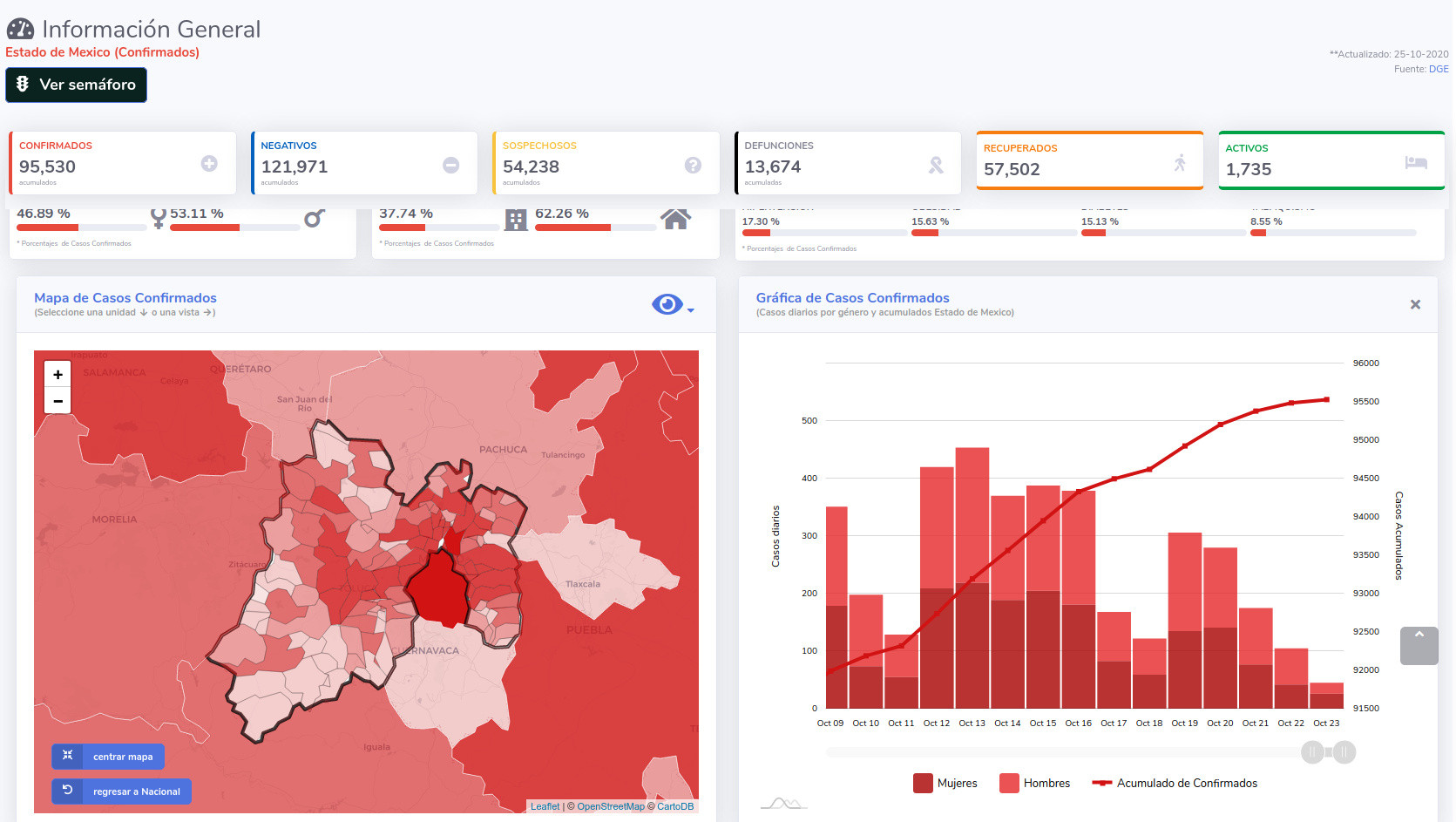Click the Estado de Mexico (Confirmados) subtitle

tap(103, 52)
